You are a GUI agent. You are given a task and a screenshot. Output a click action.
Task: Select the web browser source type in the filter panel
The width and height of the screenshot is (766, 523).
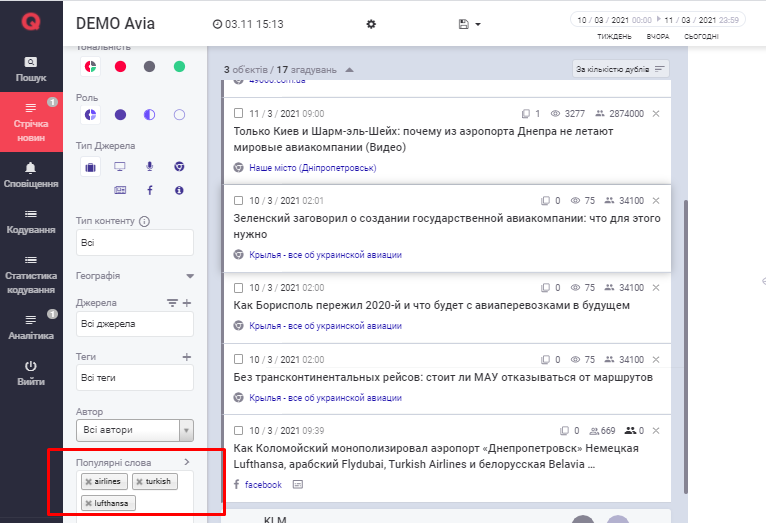coord(179,167)
